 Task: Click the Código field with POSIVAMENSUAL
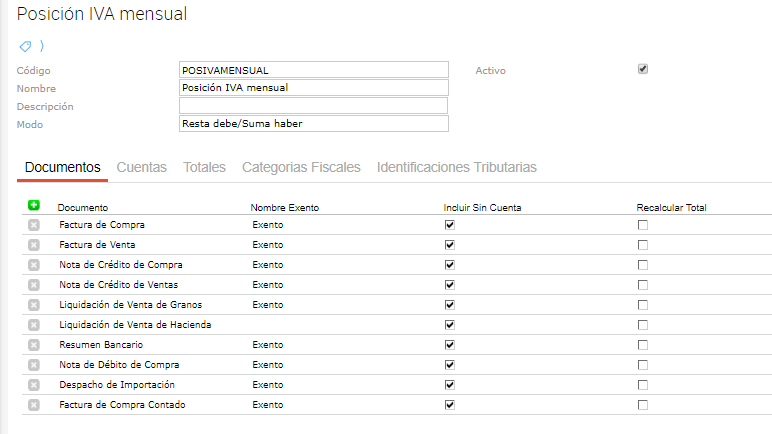tap(313, 70)
